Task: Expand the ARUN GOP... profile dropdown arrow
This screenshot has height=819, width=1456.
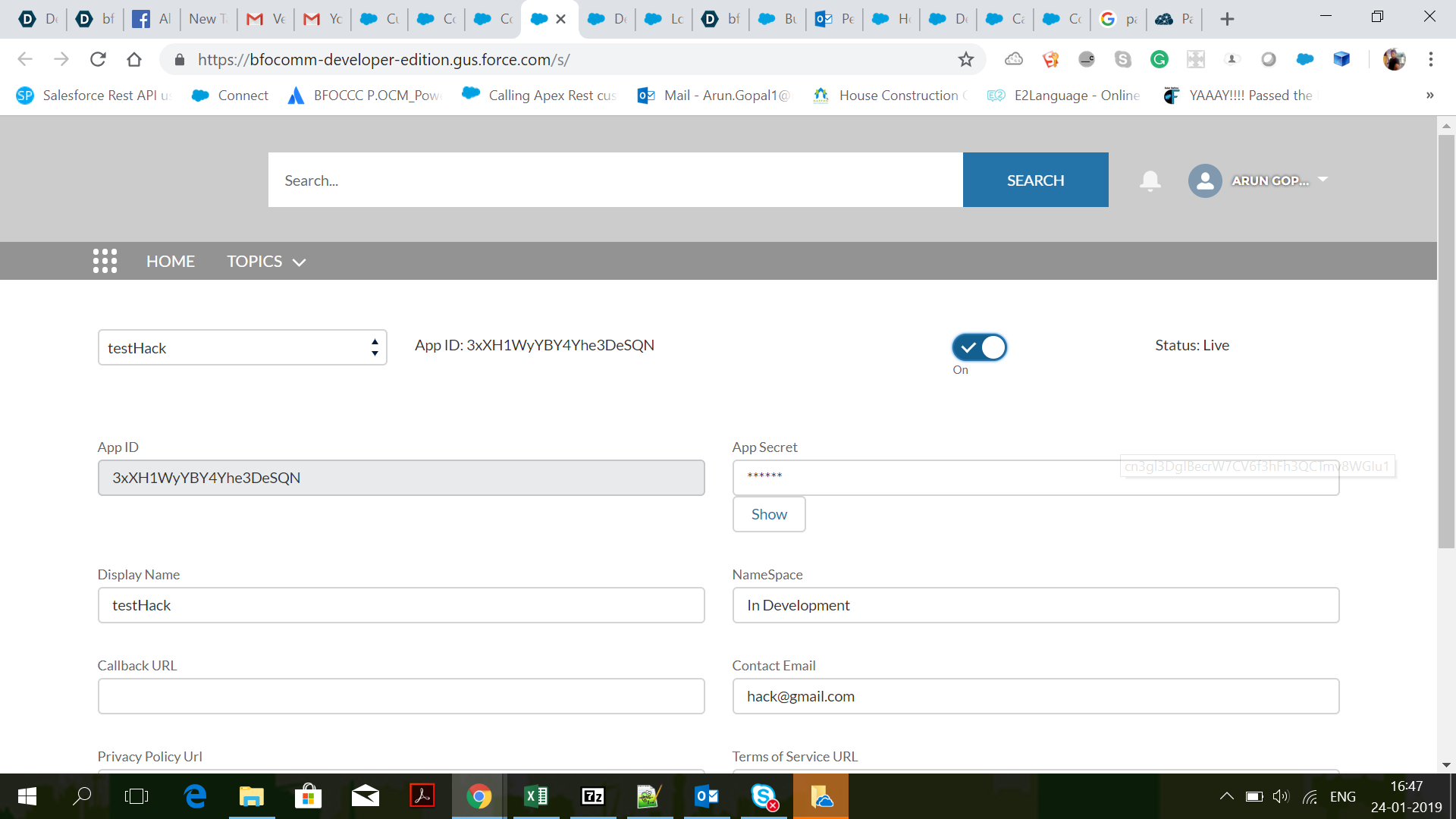Action: point(1323,180)
